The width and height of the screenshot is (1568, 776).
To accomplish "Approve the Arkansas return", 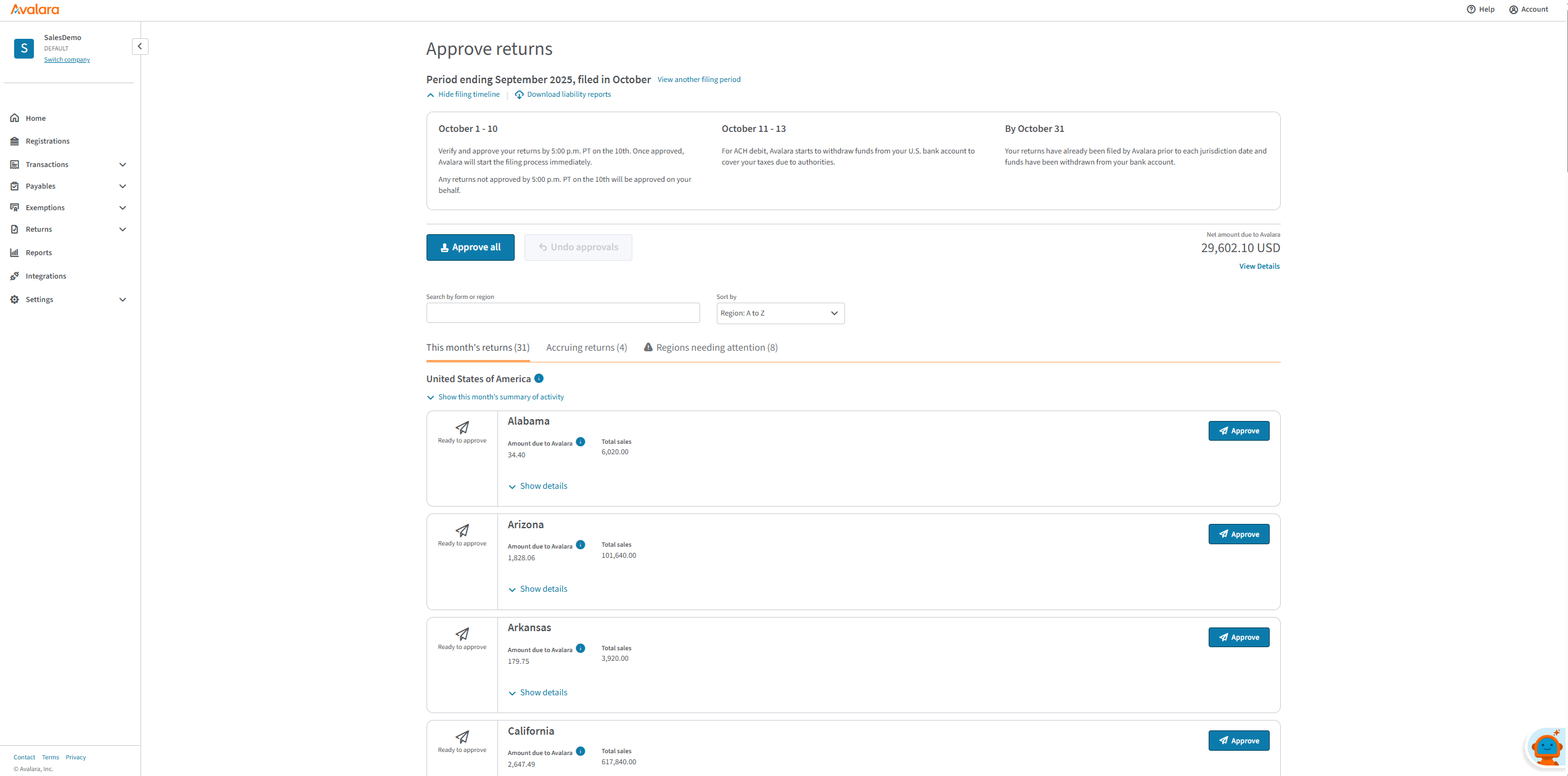I will point(1238,637).
